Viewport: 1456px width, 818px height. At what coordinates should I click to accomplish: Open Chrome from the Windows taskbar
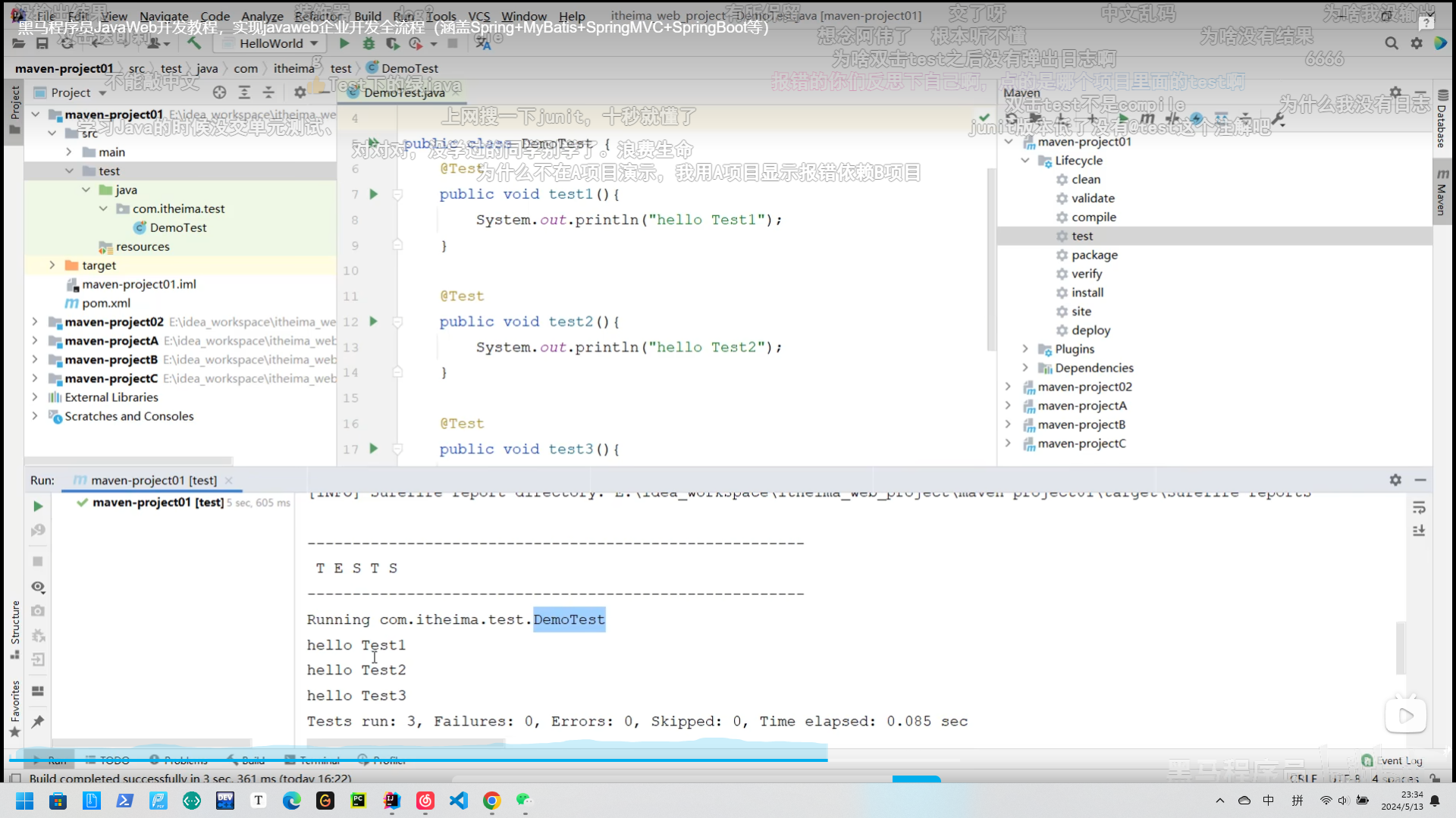[491, 801]
